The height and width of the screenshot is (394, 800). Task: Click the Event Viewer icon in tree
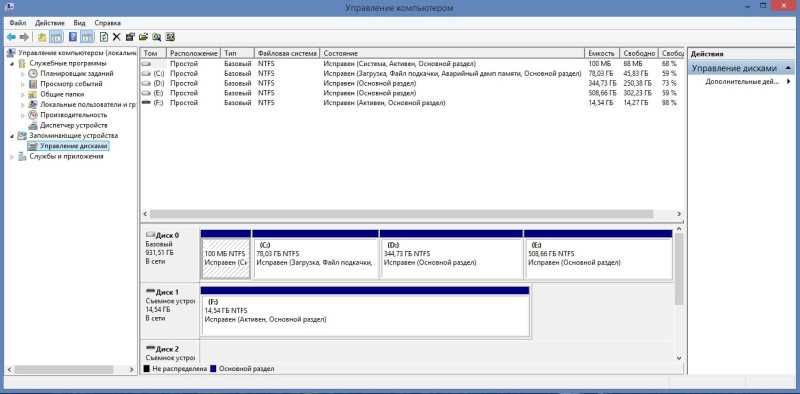[33, 84]
